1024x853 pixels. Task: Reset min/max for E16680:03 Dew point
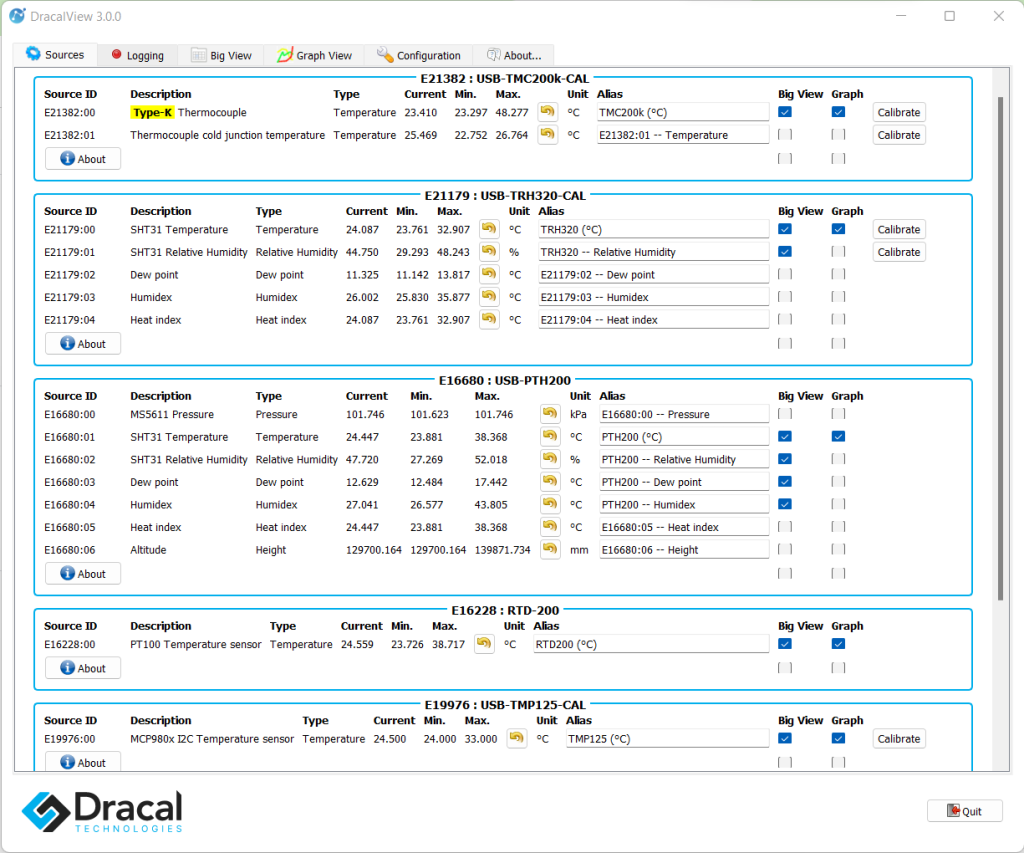(550, 481)
